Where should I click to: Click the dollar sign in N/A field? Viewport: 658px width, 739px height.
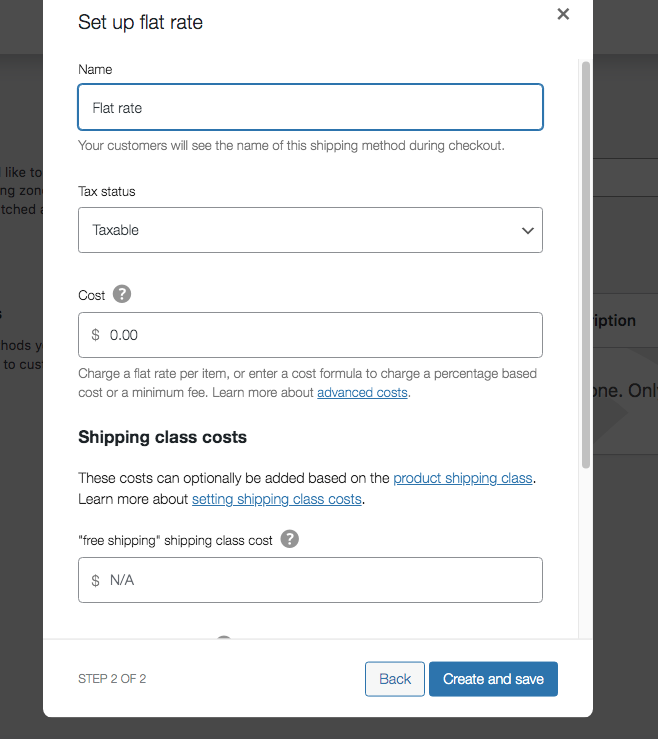tap(95, 580)
